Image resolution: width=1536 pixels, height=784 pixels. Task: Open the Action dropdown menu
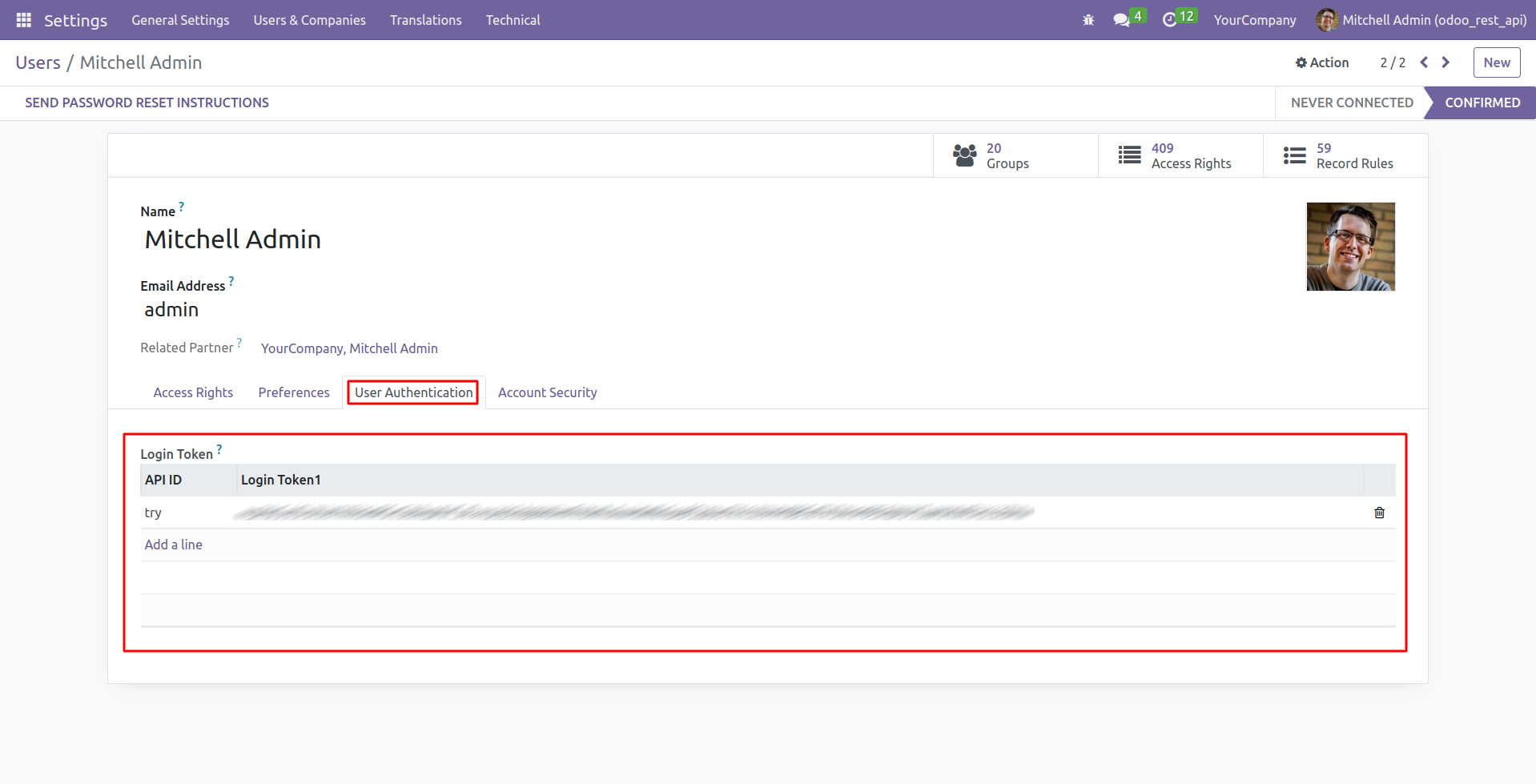[x=1328, y=62]
